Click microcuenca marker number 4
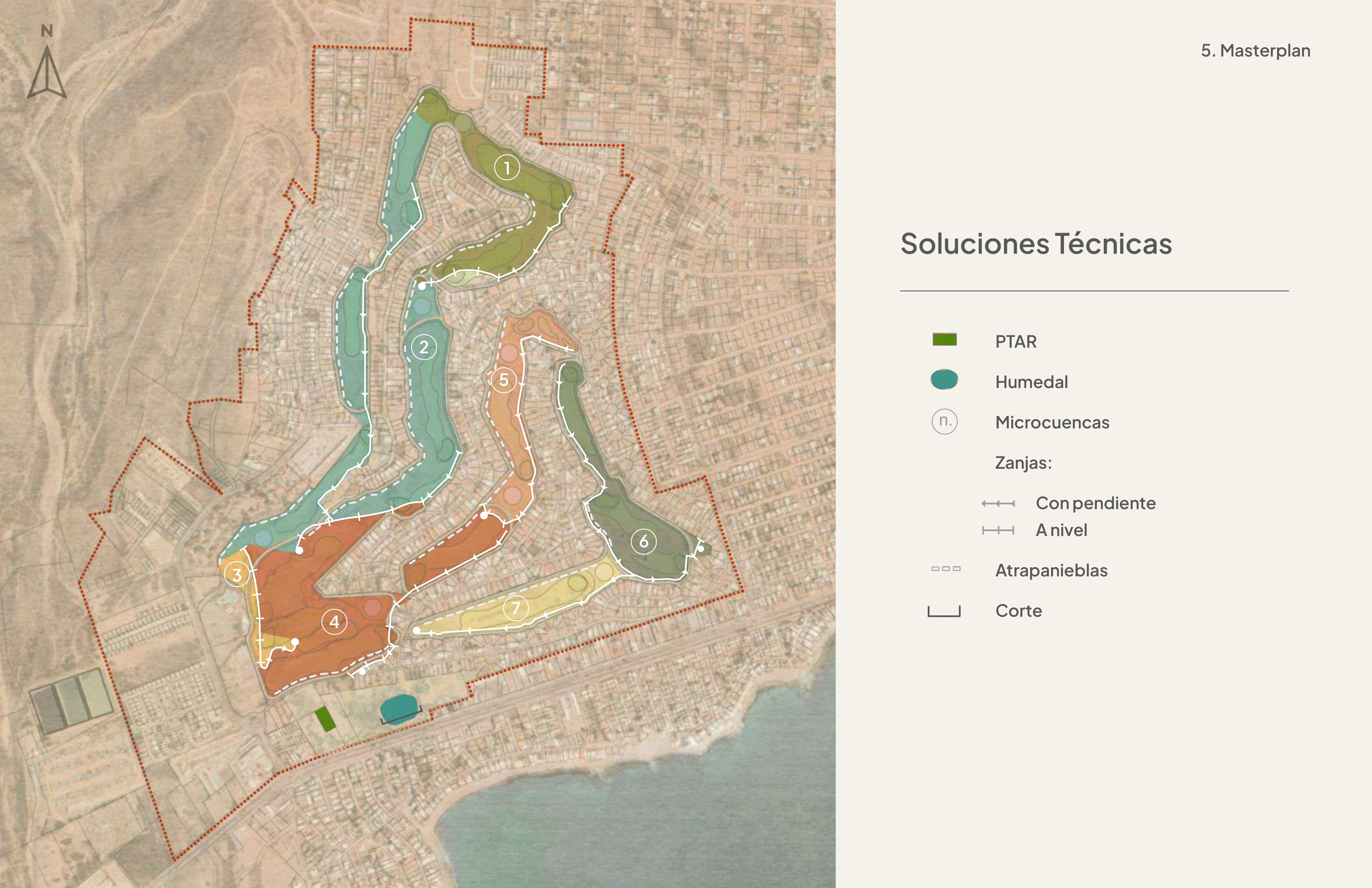1372x888 pixels. [334, 622]
